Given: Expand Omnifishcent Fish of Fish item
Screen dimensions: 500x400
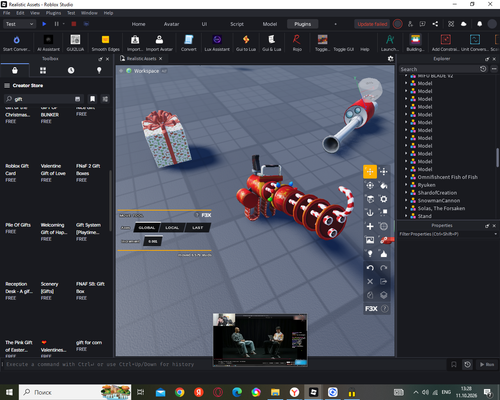Looking at the screenshot, I should pyautogui.click(x=406, y=177).
